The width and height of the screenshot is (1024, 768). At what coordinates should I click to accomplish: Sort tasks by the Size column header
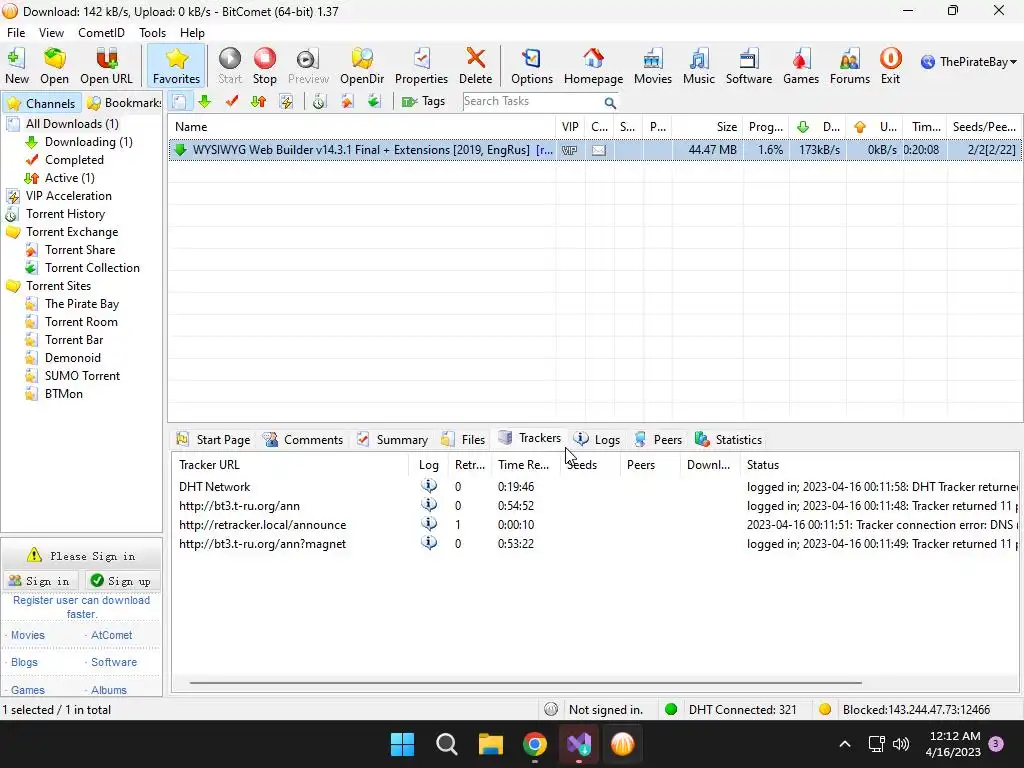coord(707,127)
